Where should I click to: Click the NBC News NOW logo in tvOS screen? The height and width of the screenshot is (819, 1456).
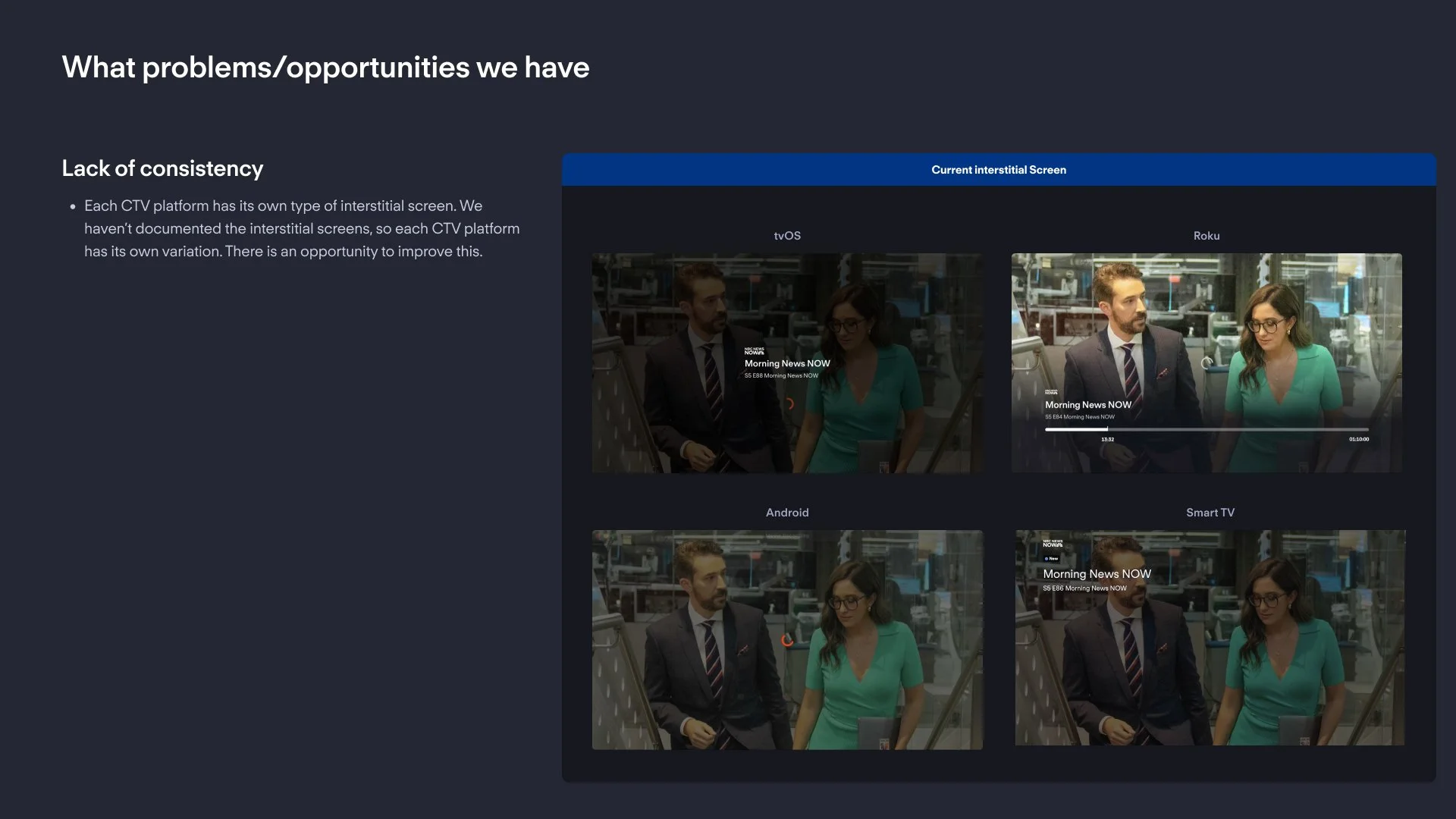tap(754, 351)
